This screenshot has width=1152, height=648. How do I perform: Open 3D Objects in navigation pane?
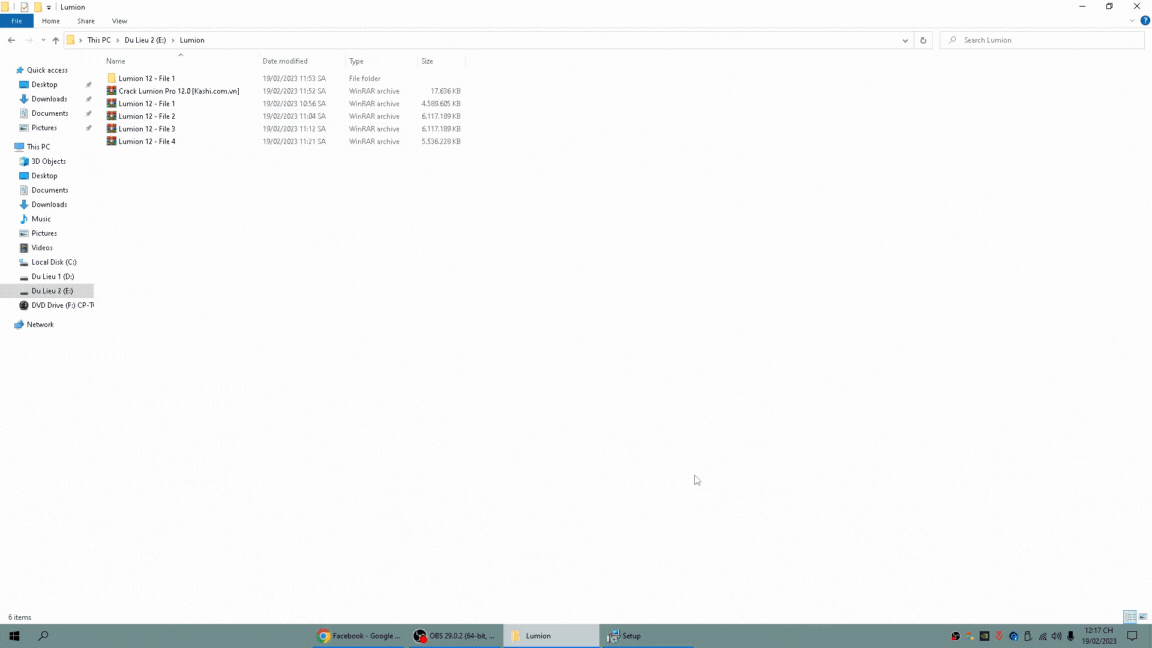pyautogui.click(x=48, y=162)
